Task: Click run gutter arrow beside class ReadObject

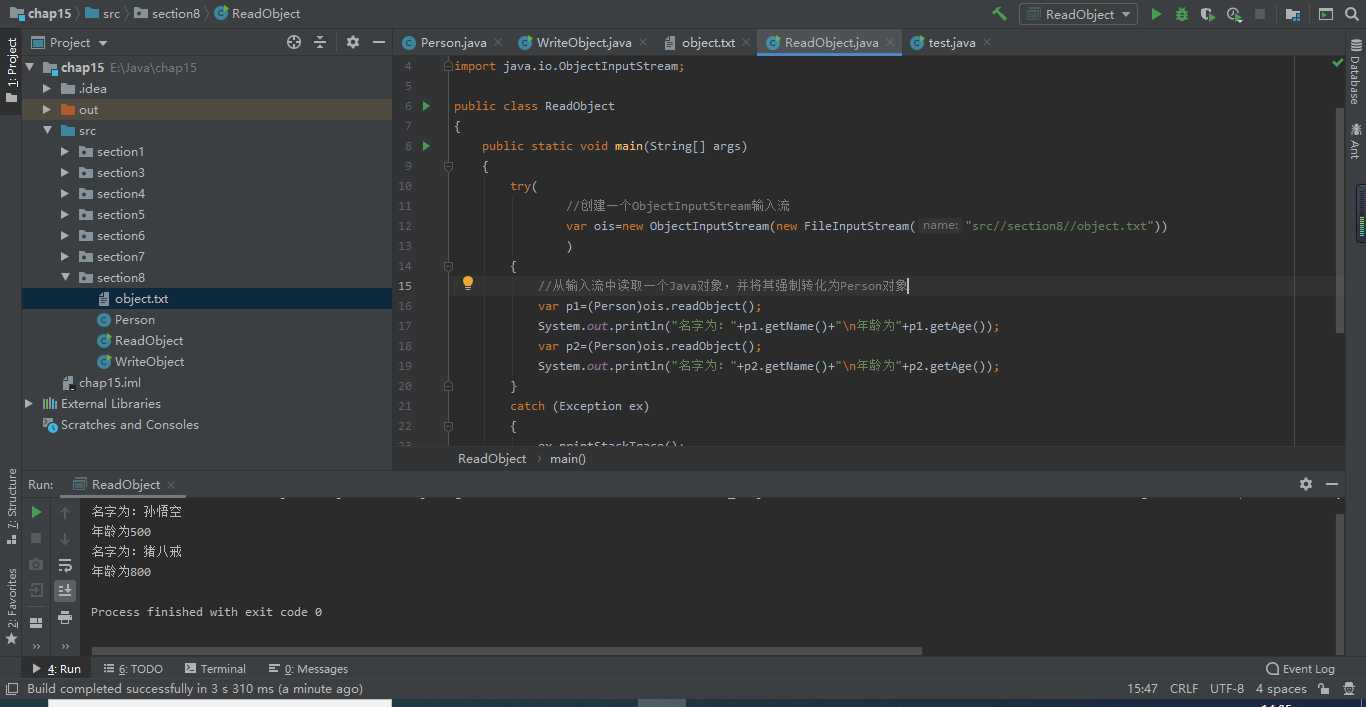Action: click(426, 106)
